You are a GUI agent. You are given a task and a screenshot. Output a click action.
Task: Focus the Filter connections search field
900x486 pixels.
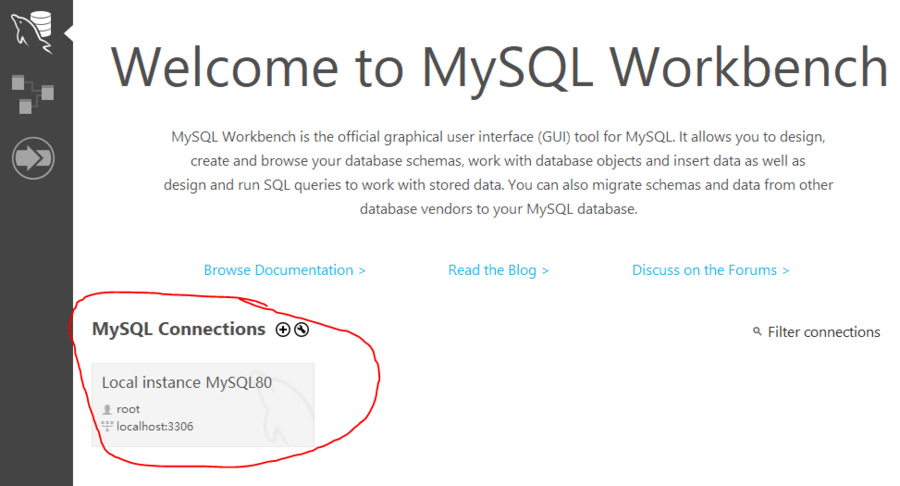pyautogui.click(x=823, y=332)
